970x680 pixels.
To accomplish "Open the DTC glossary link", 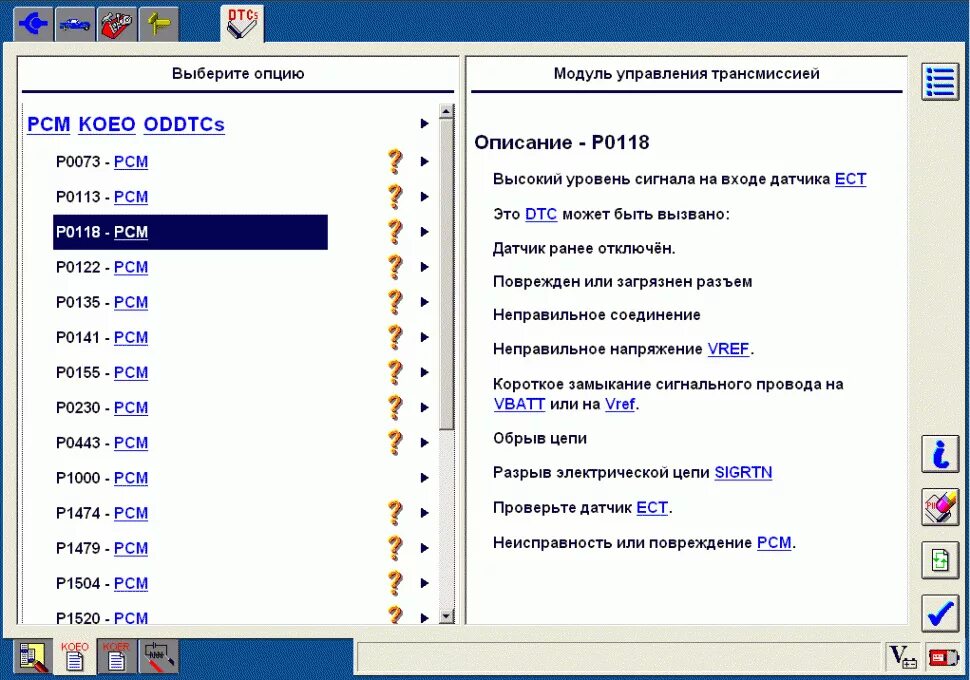I will 541,214.
